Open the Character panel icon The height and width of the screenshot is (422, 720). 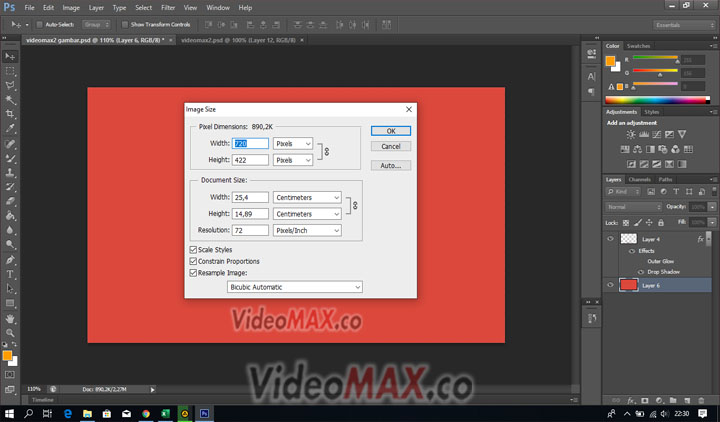tap(591, 77)
